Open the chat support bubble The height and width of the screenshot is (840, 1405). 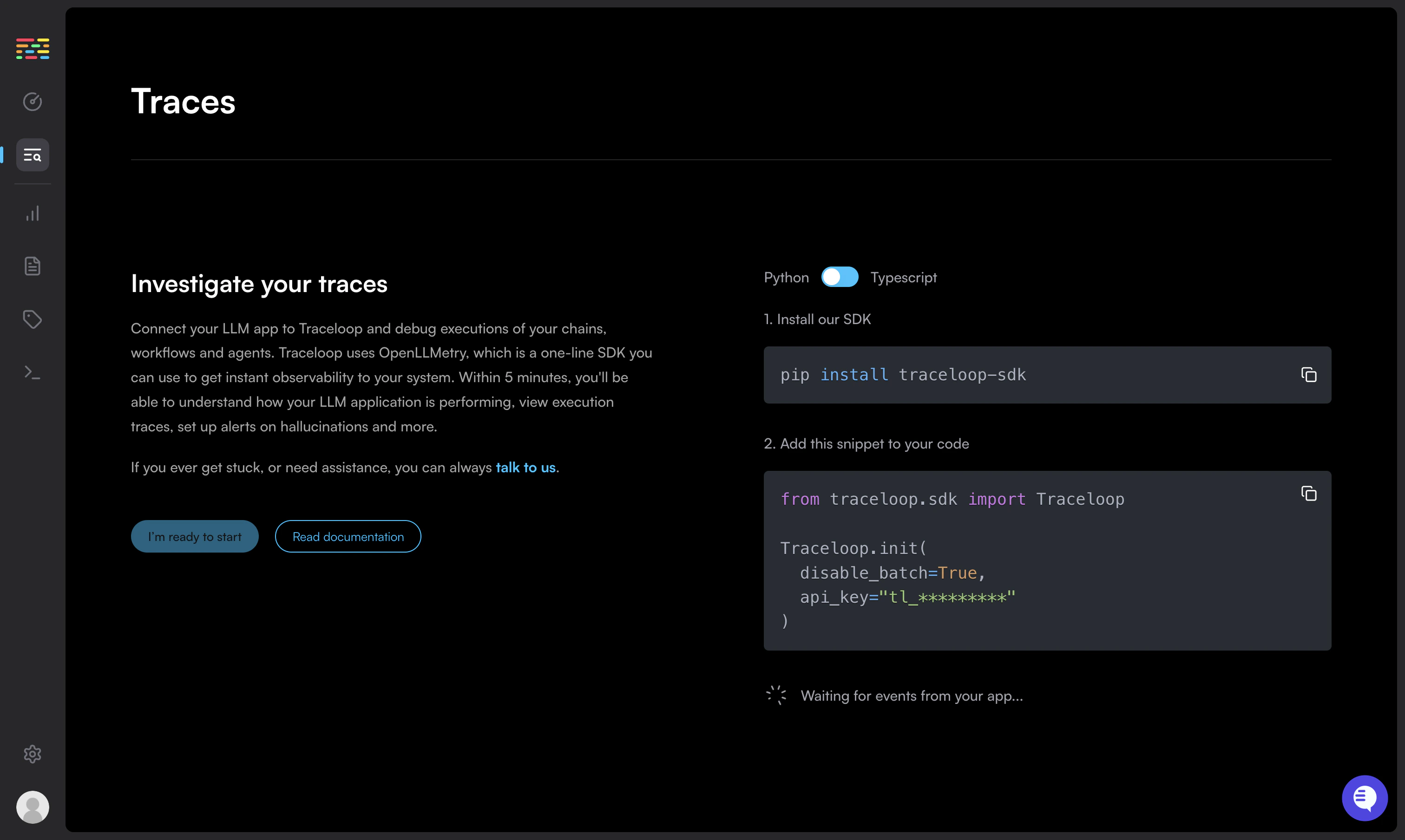point(1364,798)
